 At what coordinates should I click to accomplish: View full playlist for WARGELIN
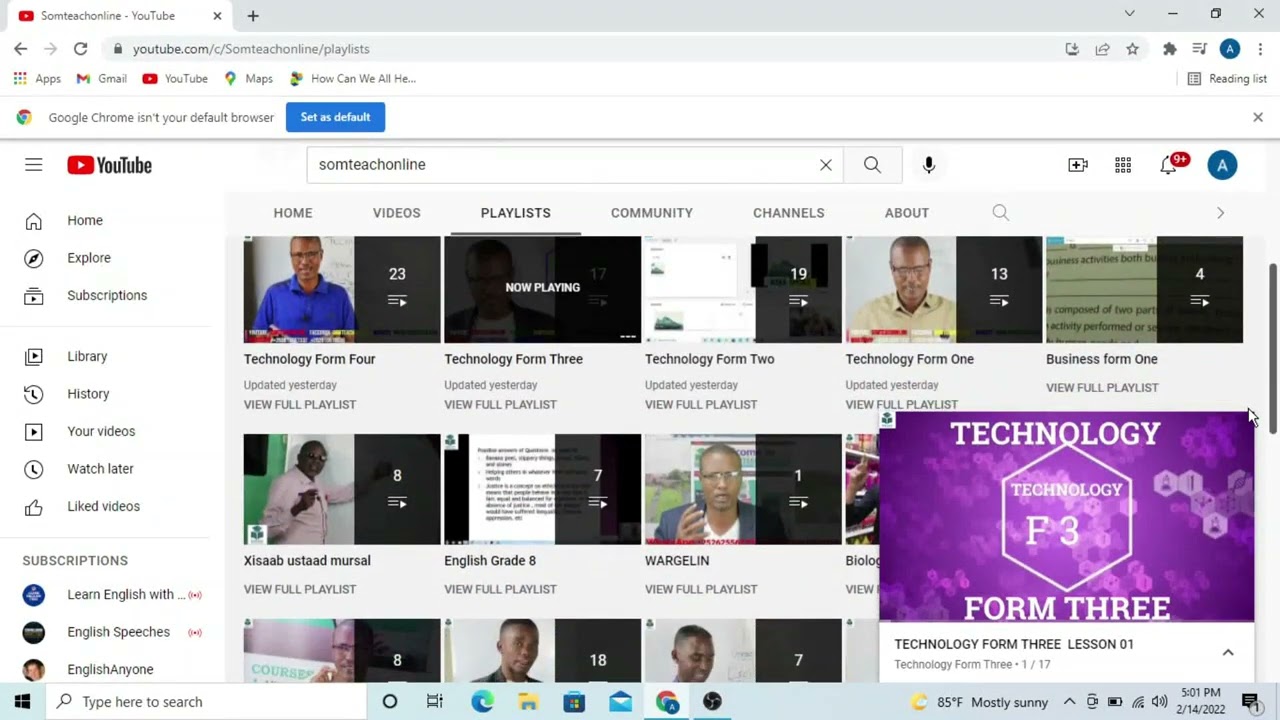coord(701,590)
